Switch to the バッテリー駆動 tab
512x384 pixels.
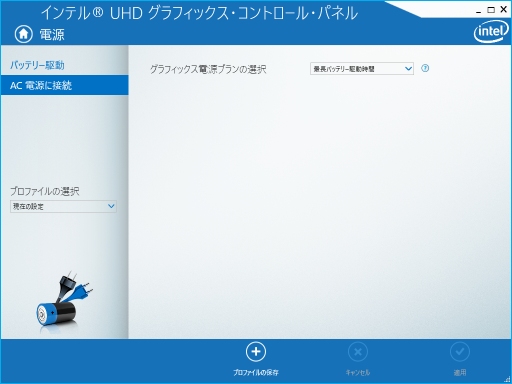[37, 65]
